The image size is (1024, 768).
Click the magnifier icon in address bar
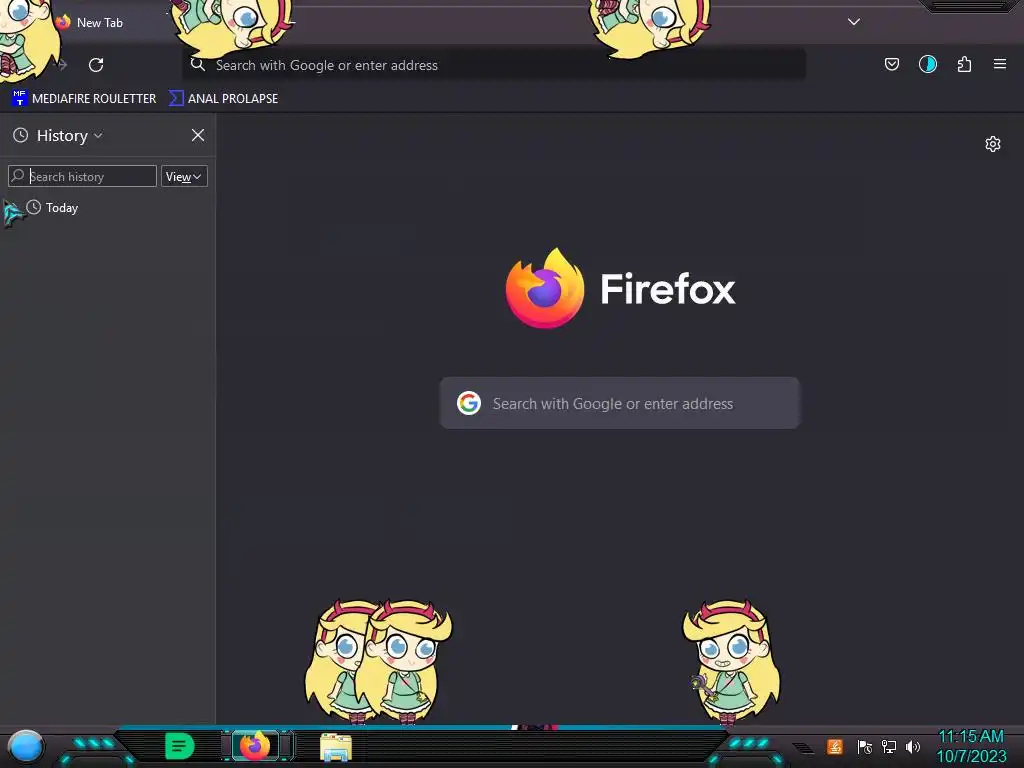[198, 65]
